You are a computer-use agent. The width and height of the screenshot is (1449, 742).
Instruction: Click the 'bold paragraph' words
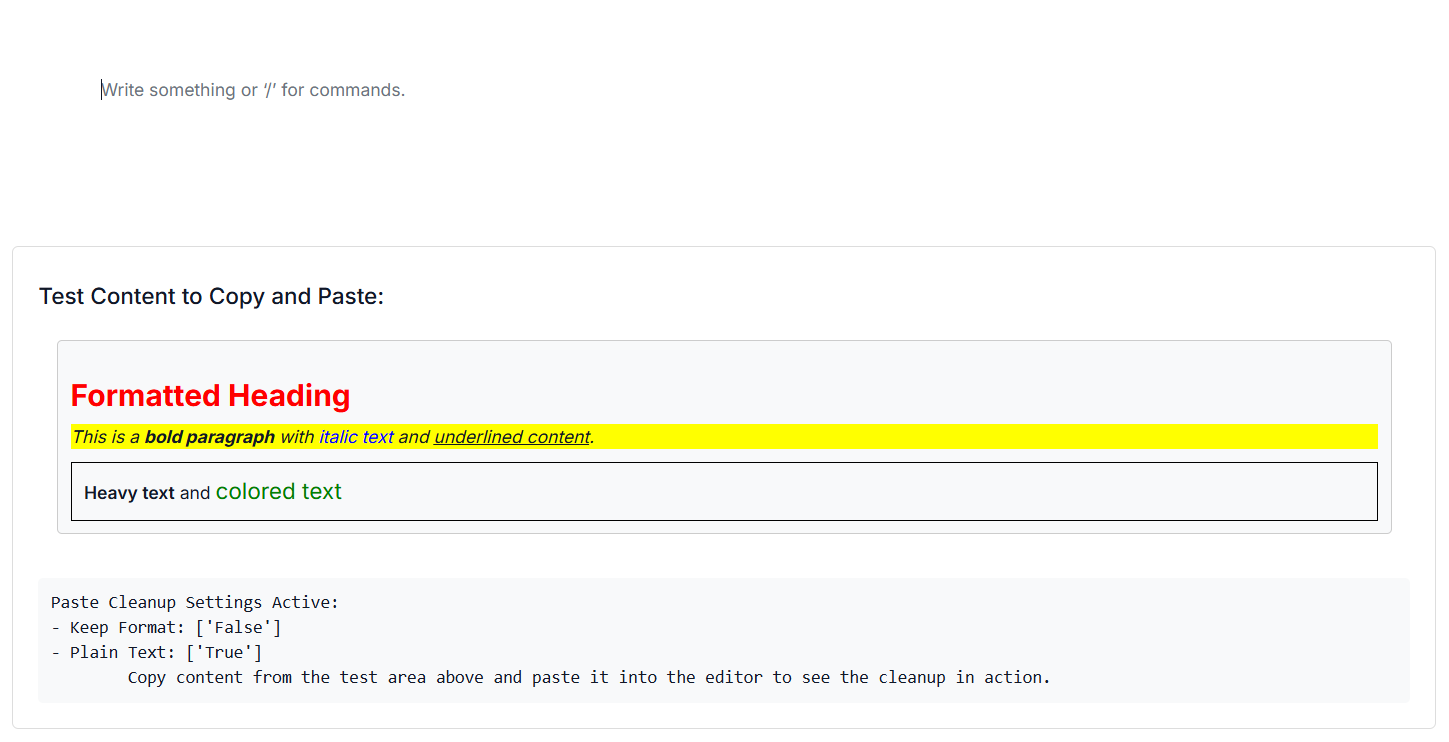(209, 437)
